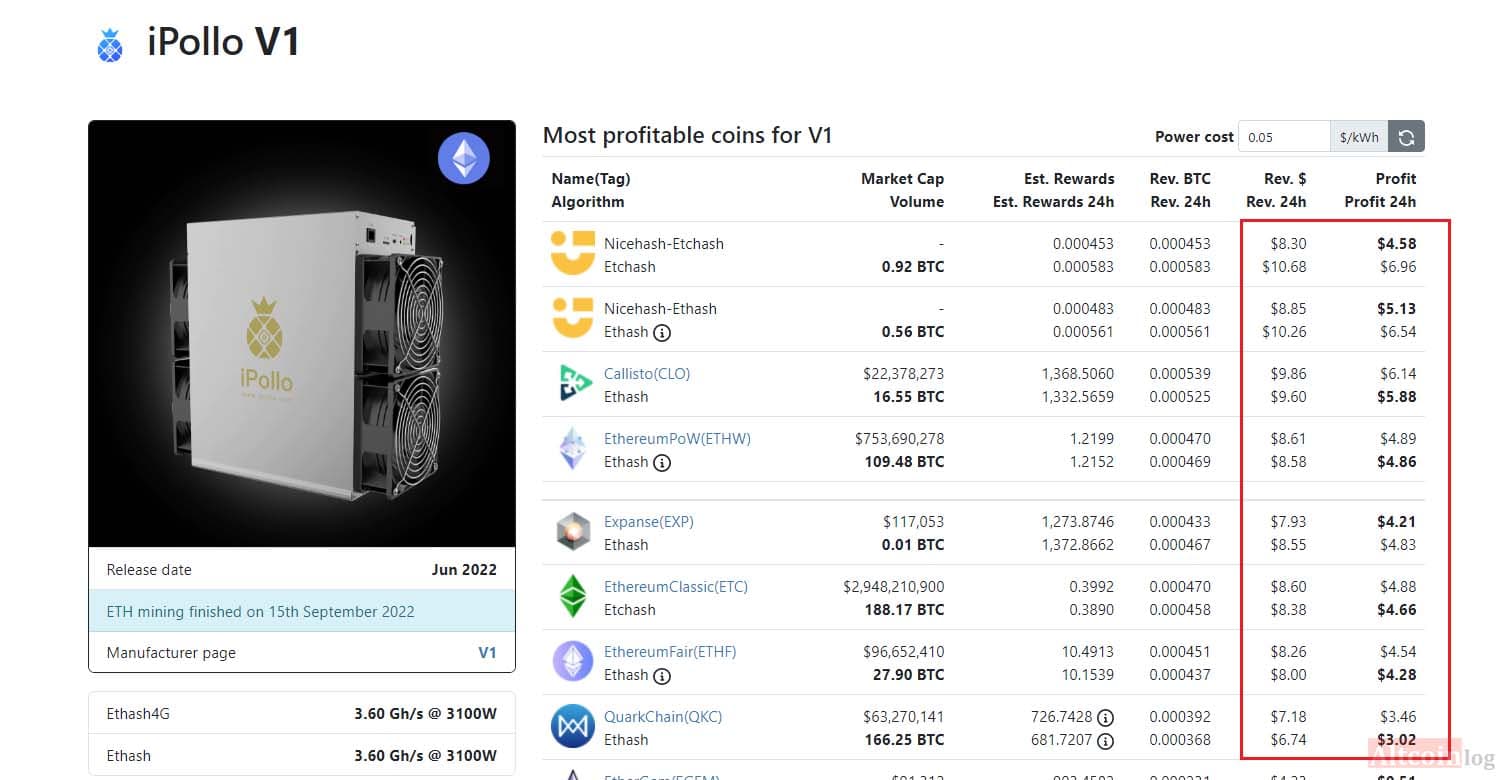Click the $2,948,210,900 market cap value
Screen dimensions: 1505x780
pos(894,587)
